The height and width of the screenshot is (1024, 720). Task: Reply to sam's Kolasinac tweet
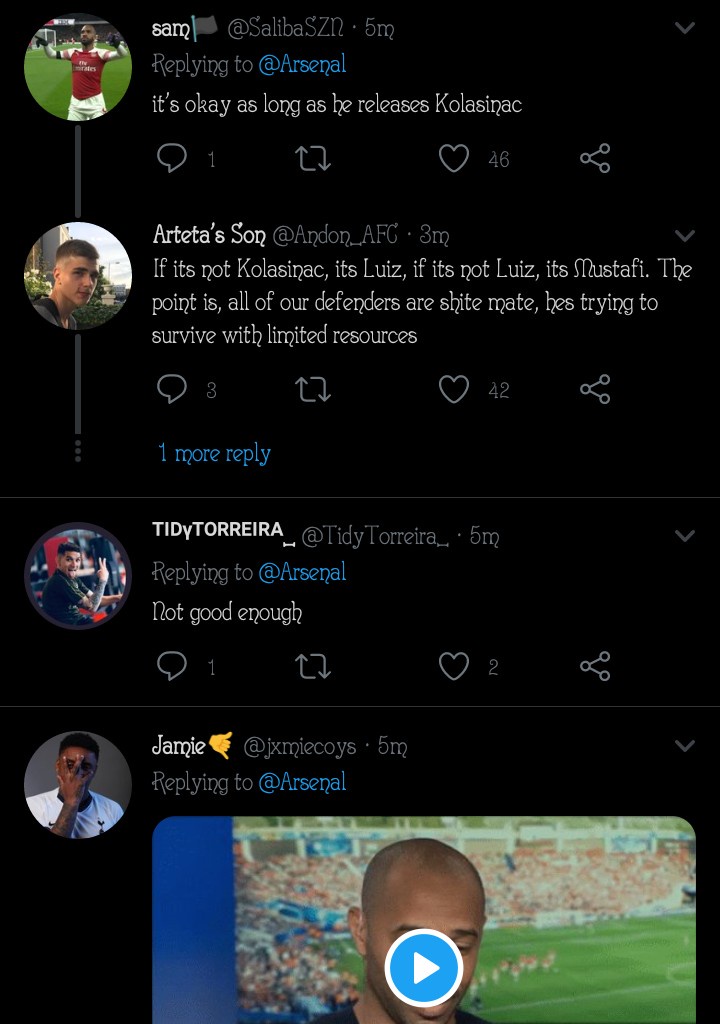pyautogui.click(x=172, y=158)
